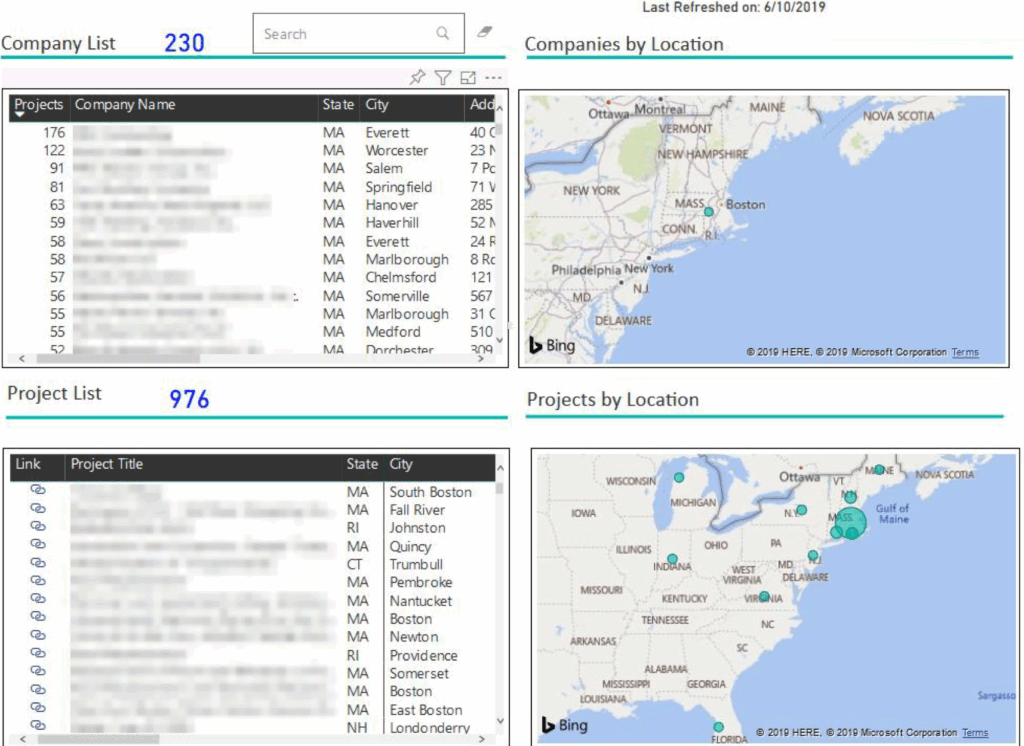Sort projects by Project Title header
The width and height of the screenshot is (1024, 746).
(107, 464)
